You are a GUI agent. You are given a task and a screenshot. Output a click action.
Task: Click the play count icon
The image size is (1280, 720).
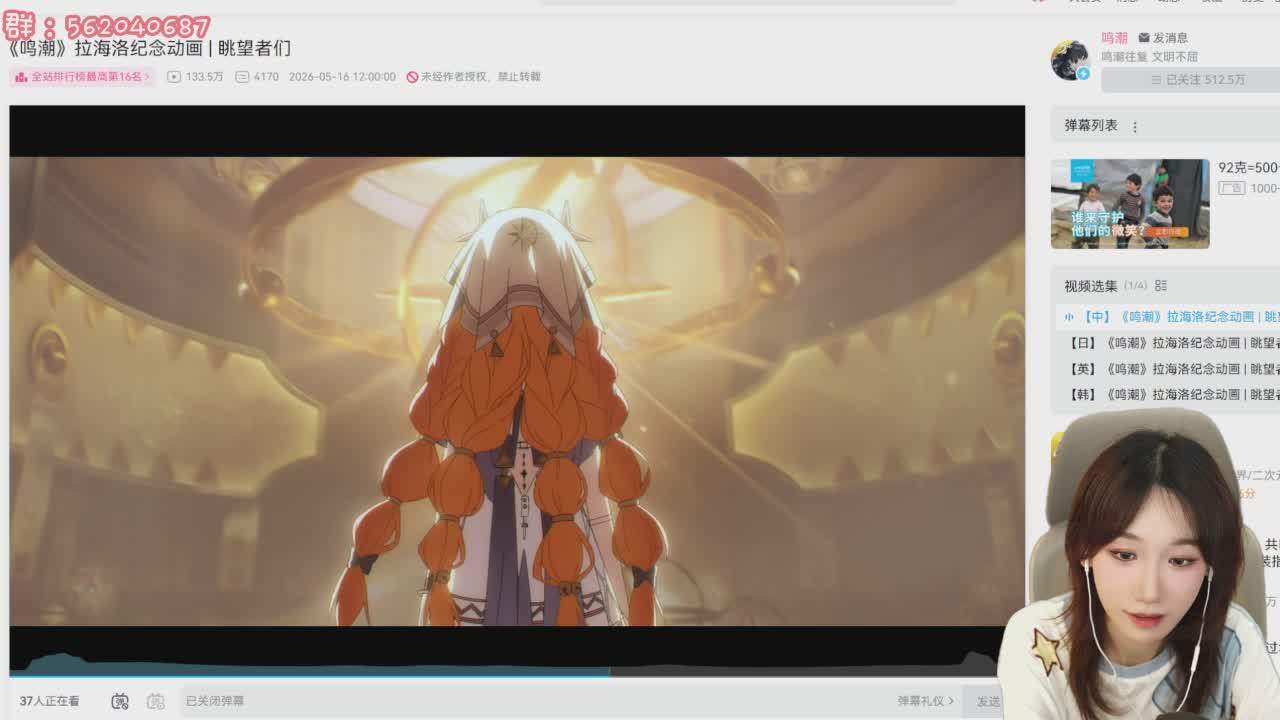174,77
